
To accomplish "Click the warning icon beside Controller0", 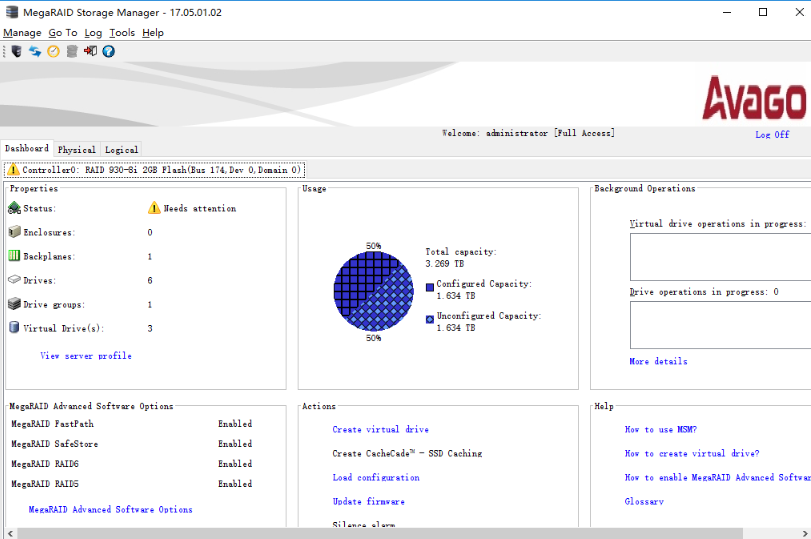I will (13, 170).
